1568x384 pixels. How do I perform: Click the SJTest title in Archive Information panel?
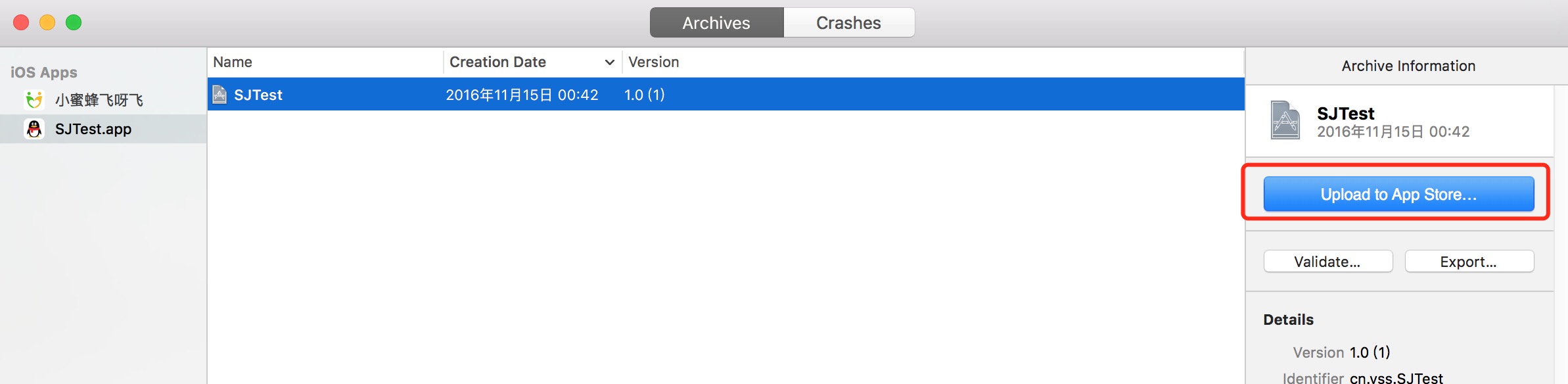(x=1345, y=113)
